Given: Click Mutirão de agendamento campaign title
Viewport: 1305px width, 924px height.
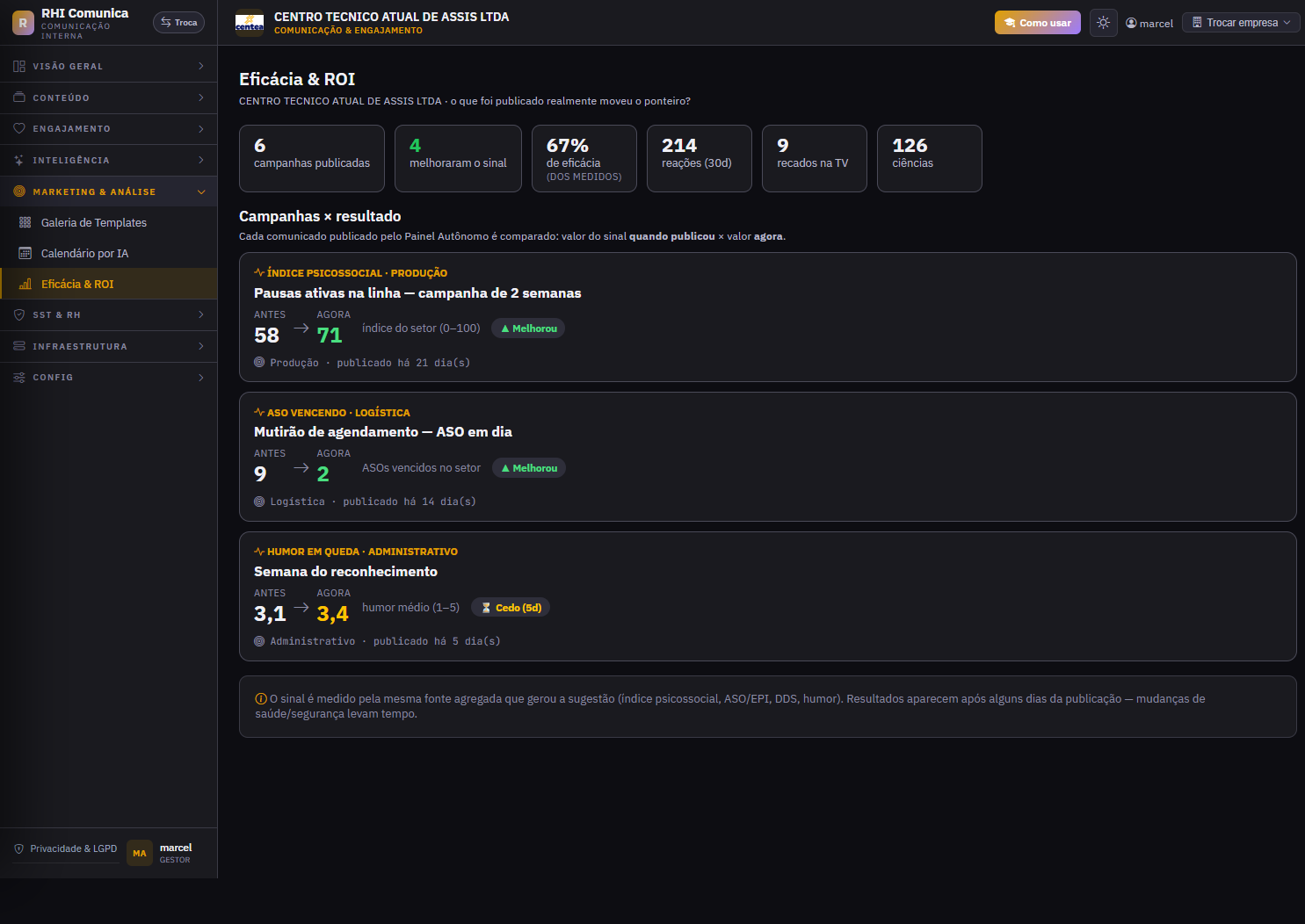Looking at the screenshot, I should [383, 432].
